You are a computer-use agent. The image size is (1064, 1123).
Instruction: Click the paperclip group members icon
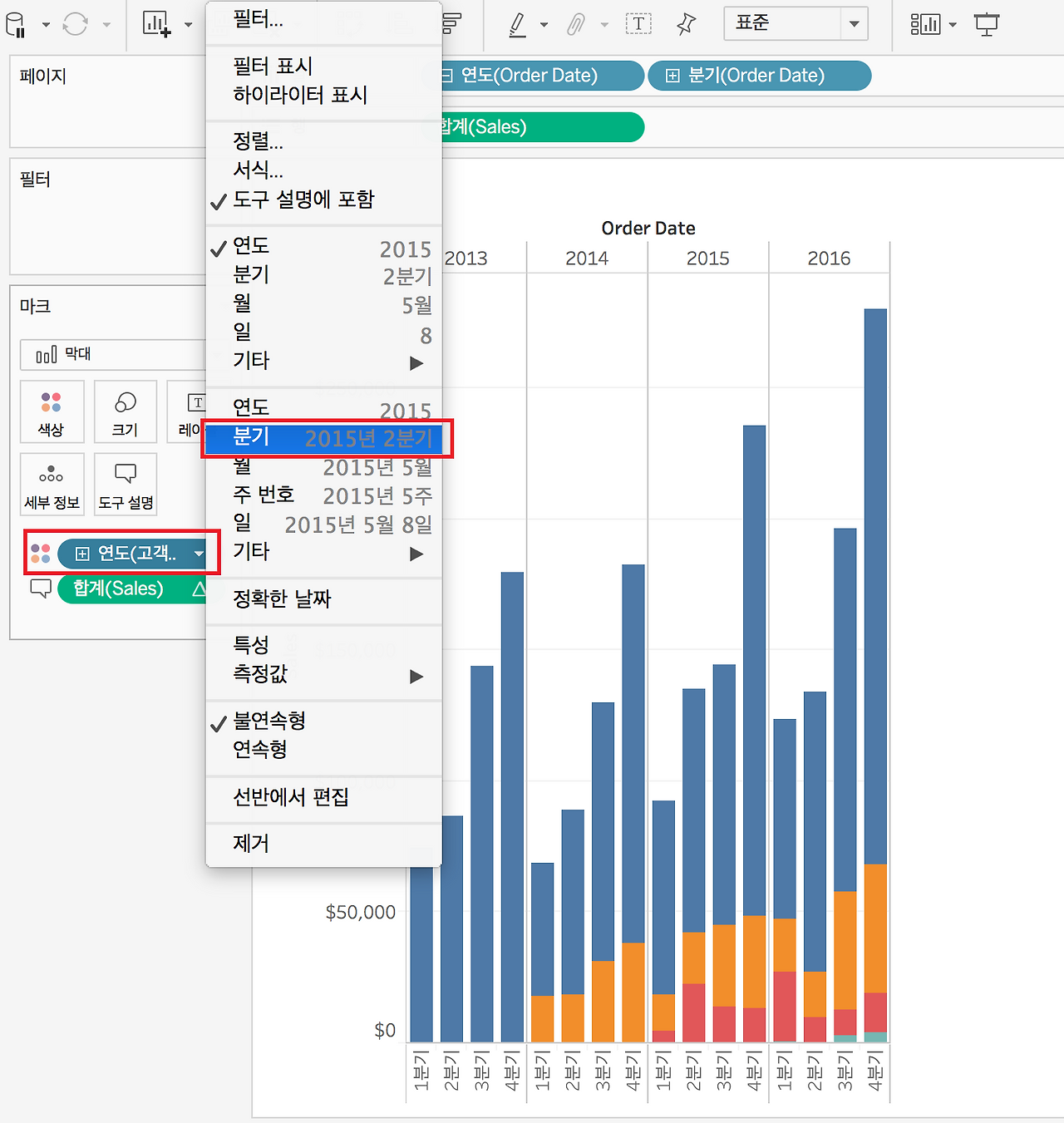(576, 25)
